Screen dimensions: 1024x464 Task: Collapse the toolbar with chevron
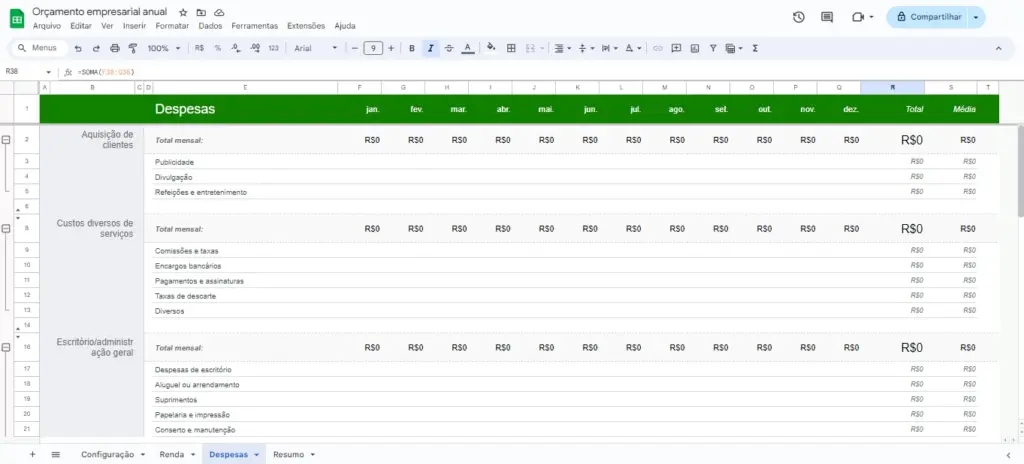pyautogui.click(x=998, y=48)
